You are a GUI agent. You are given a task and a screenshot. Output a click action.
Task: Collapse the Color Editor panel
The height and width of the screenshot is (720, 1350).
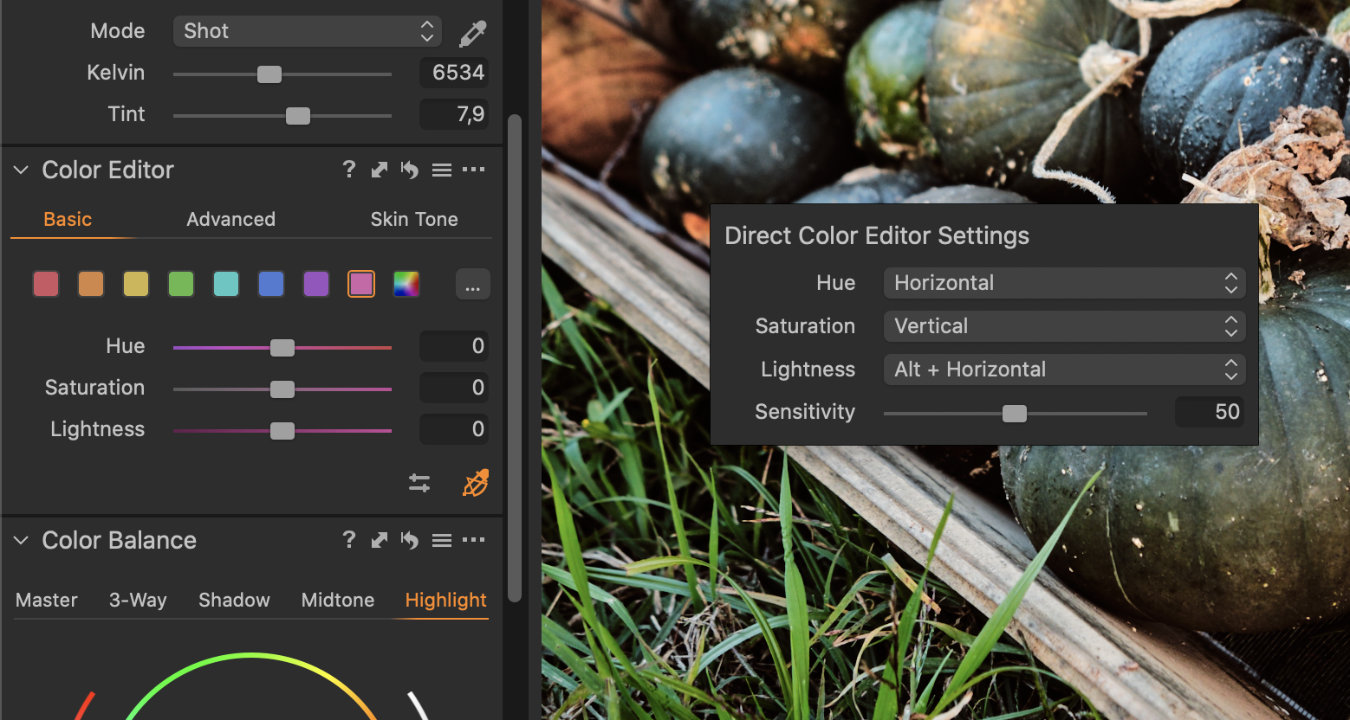click(x=20, y=170)
